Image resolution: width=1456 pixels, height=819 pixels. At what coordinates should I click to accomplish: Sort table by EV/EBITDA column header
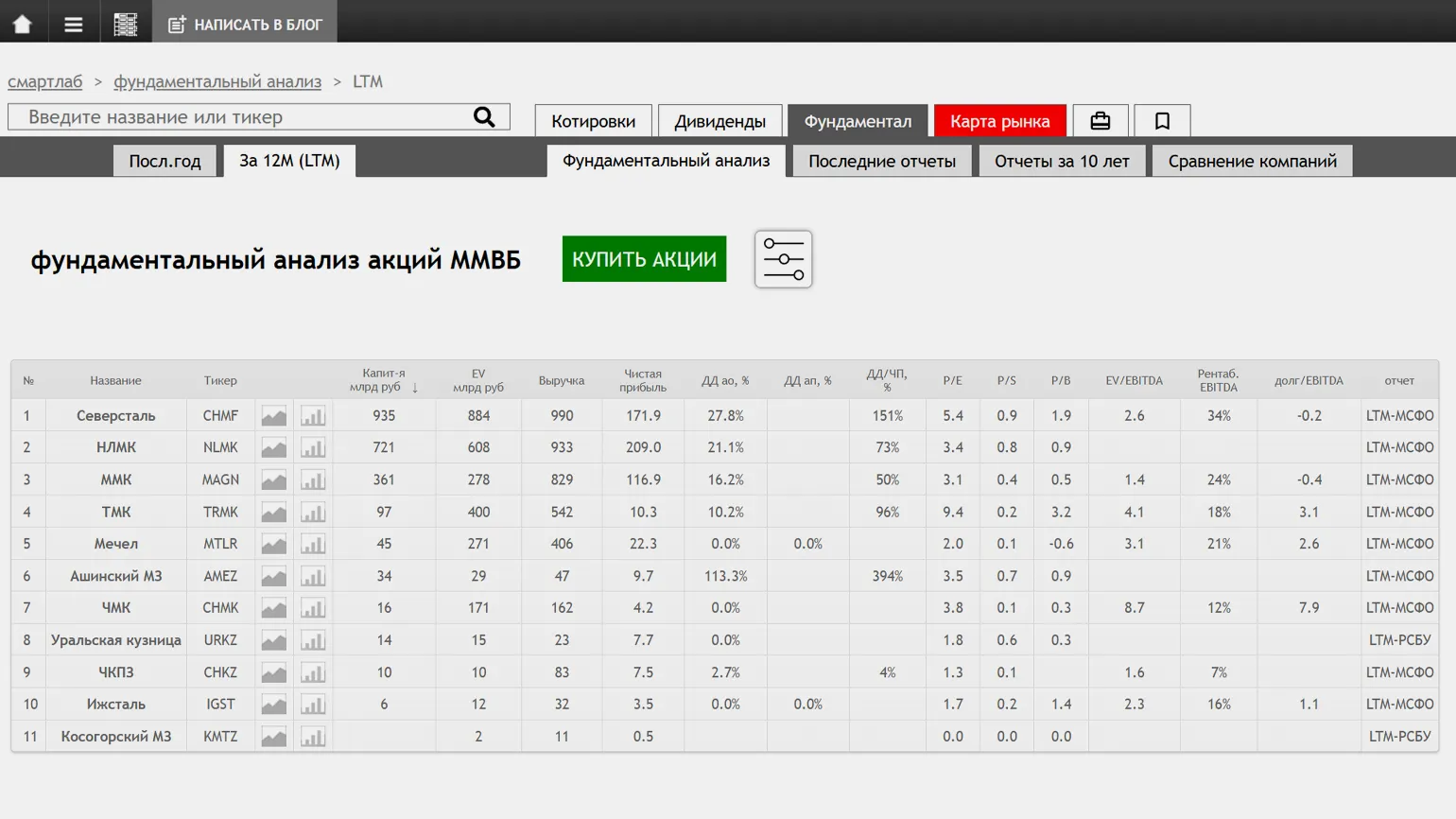pos(1134,380)
